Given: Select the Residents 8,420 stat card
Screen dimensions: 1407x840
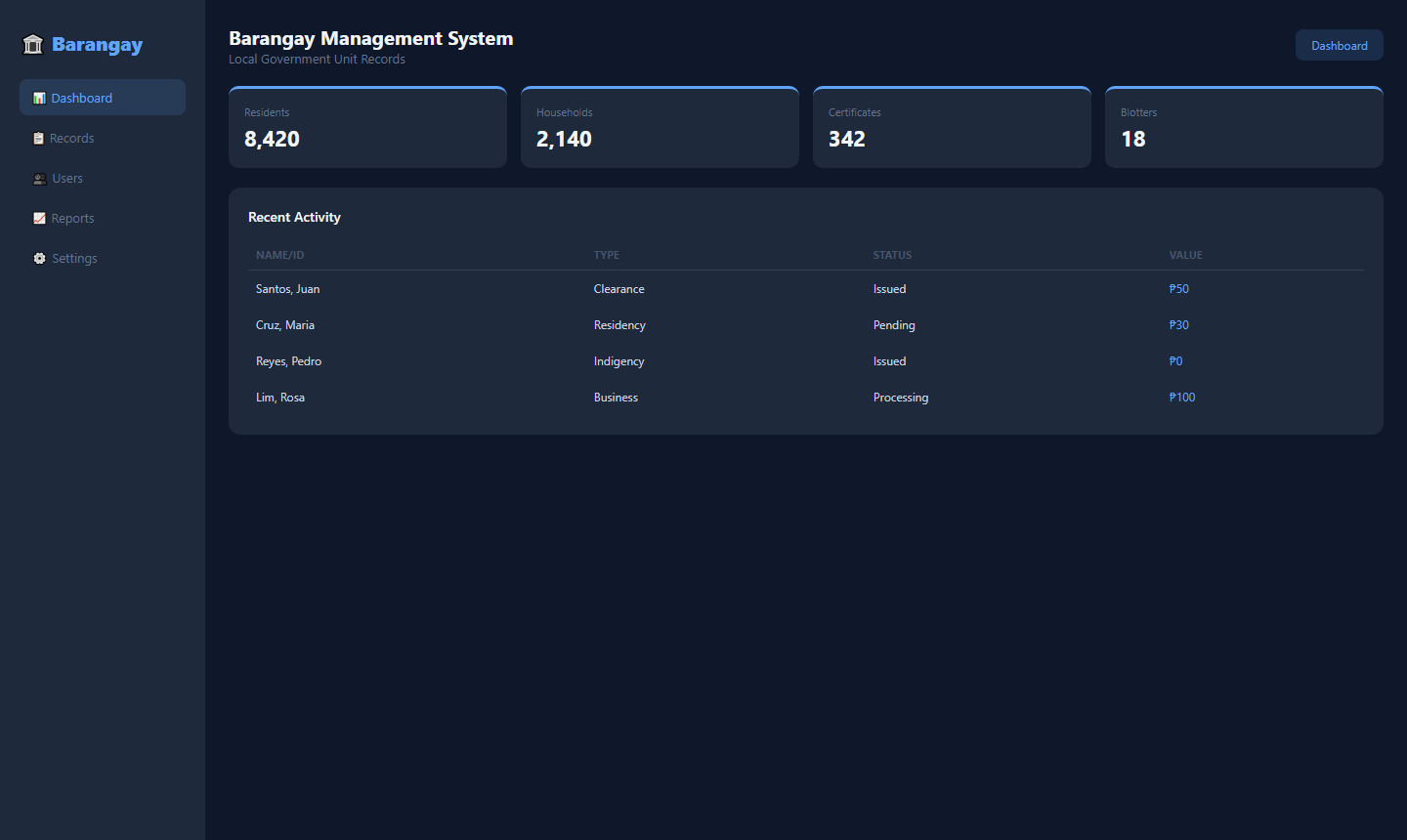Looking at the screenshot, I should 367,127.
